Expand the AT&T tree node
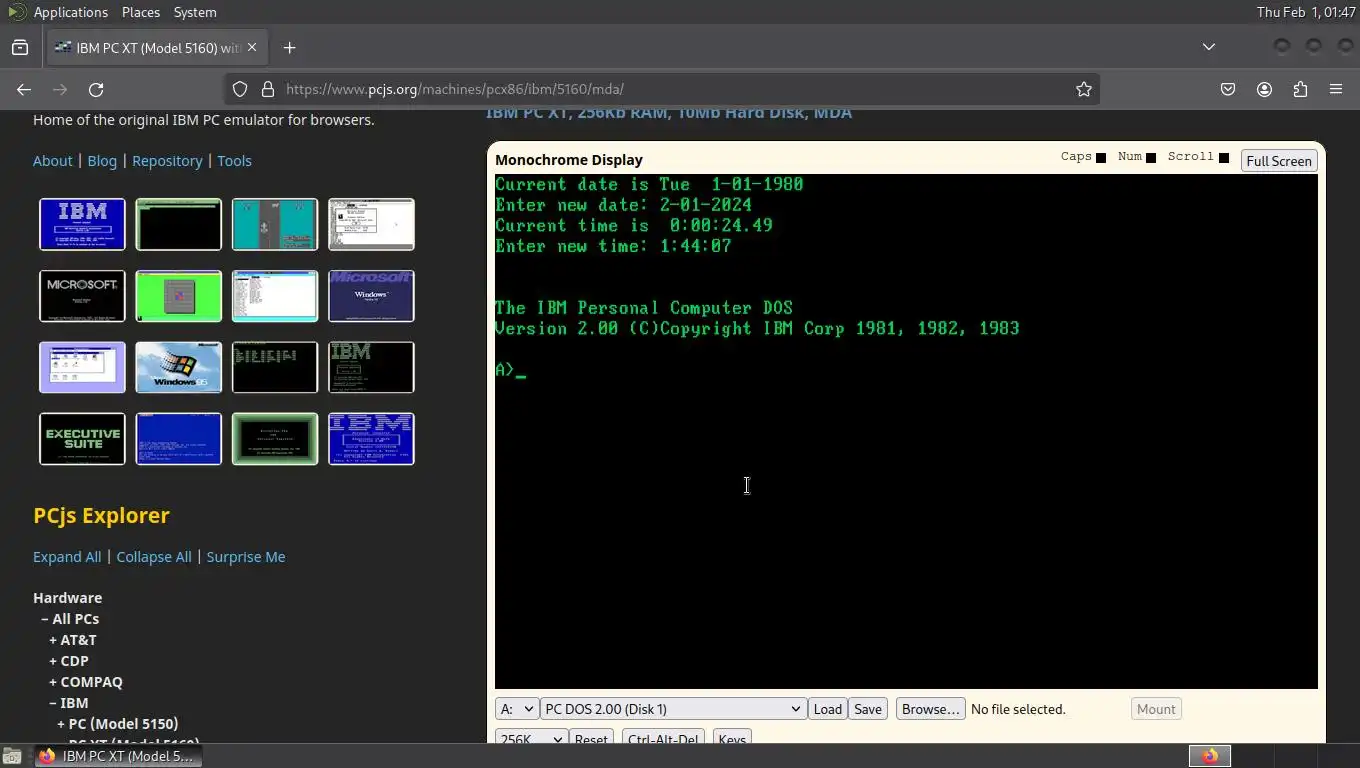 pyautogui.click(x=73, y=640)
